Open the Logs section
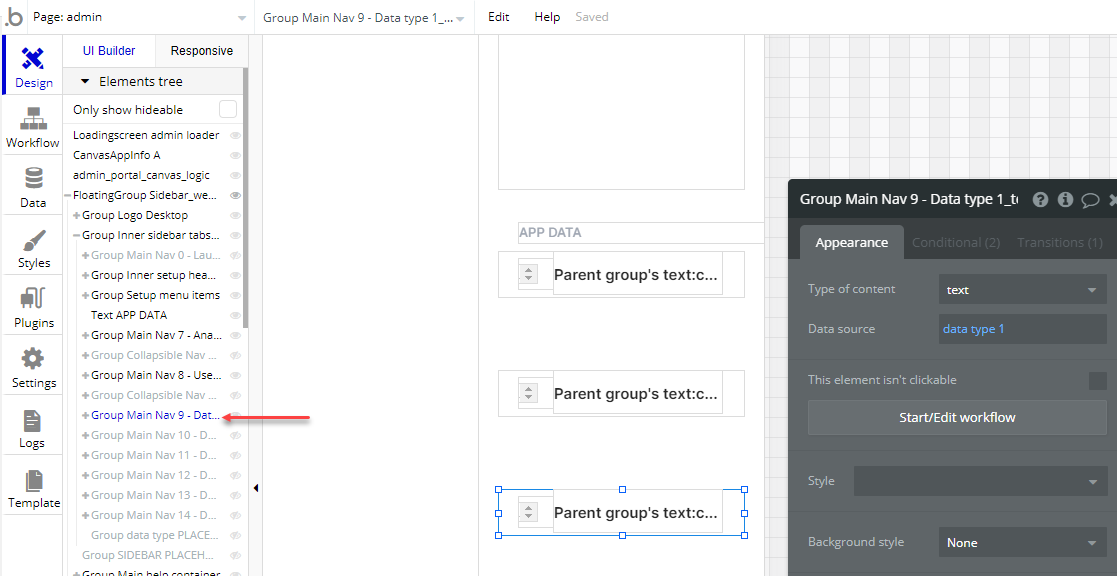This screenshot has width=1117, height=576. [33, 428]
